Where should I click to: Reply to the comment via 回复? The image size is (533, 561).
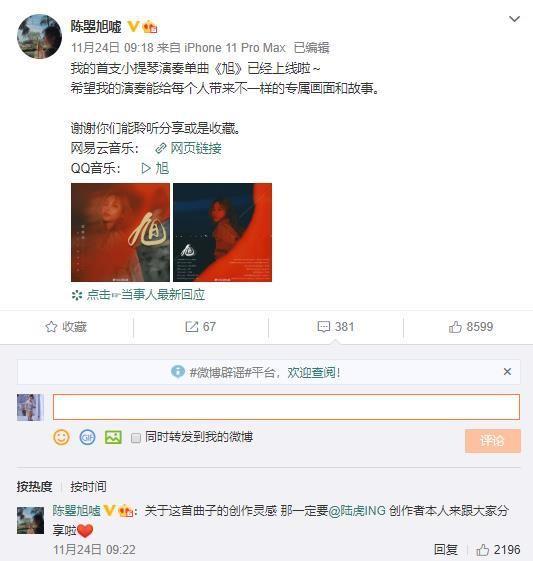(x=446, y=550)
